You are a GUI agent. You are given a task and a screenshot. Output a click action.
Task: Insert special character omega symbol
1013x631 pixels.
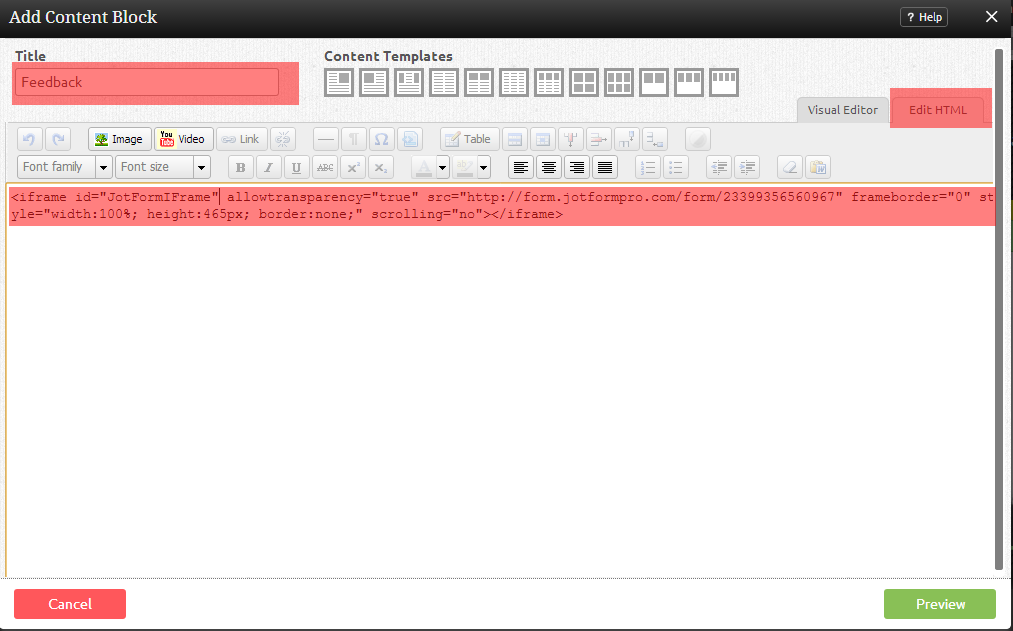click(x=381, y=139)
